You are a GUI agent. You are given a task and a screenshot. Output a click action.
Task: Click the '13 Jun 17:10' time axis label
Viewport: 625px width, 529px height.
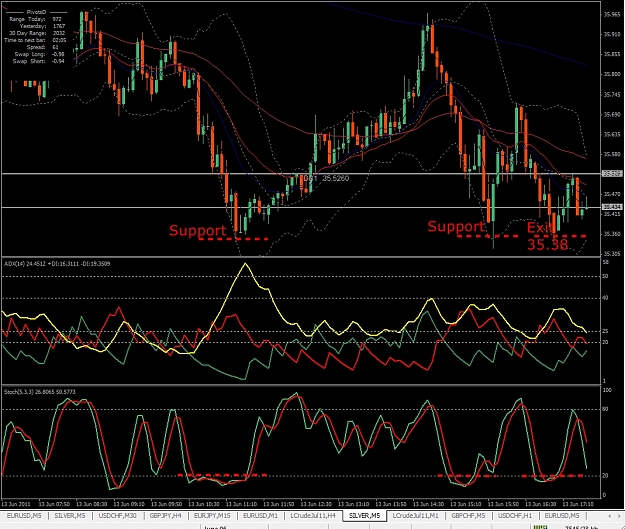[578, 504]
